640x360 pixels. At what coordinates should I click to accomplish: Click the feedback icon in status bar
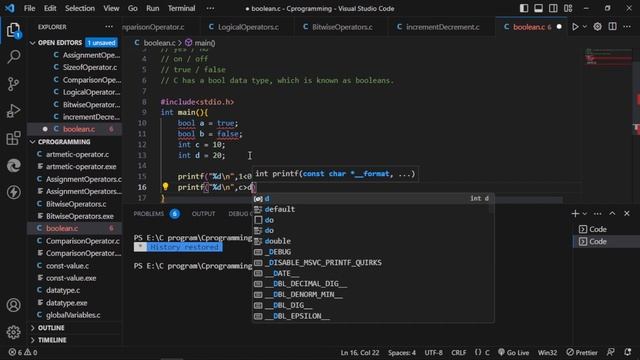tap(611, 352)
